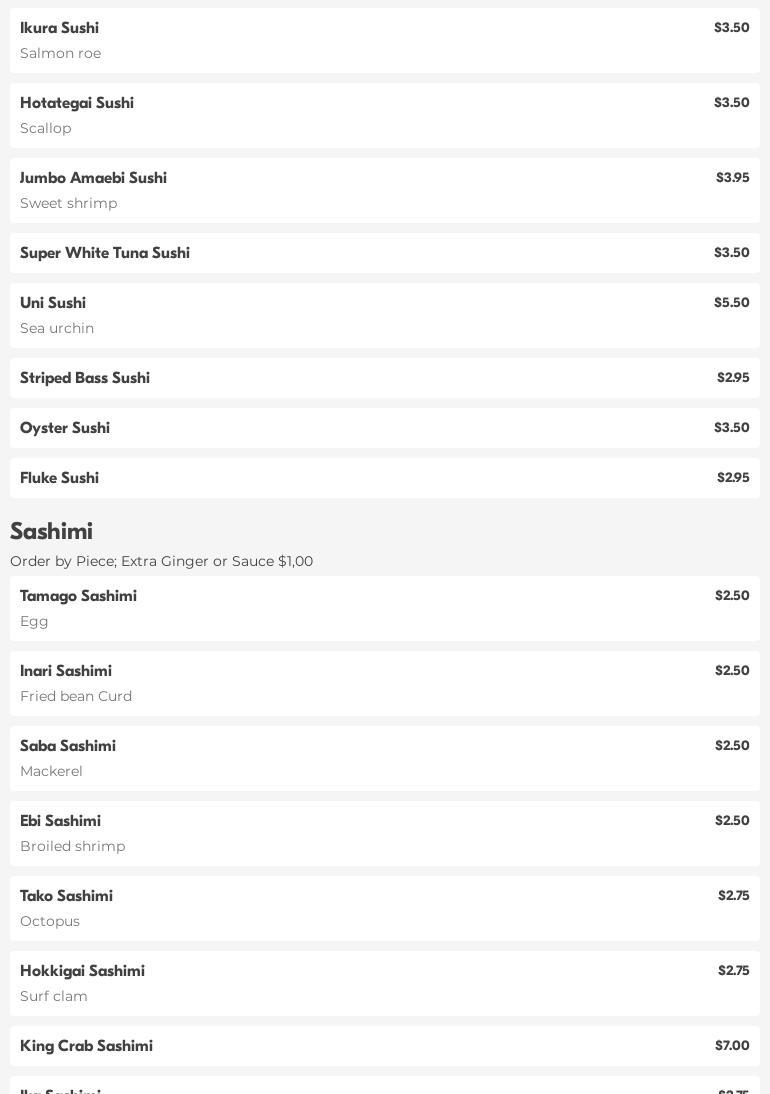This screenshot has height=1094, width=770.
Task: Click the $3.95 Jumbo Amaebi price
Action: click(733, 178)
